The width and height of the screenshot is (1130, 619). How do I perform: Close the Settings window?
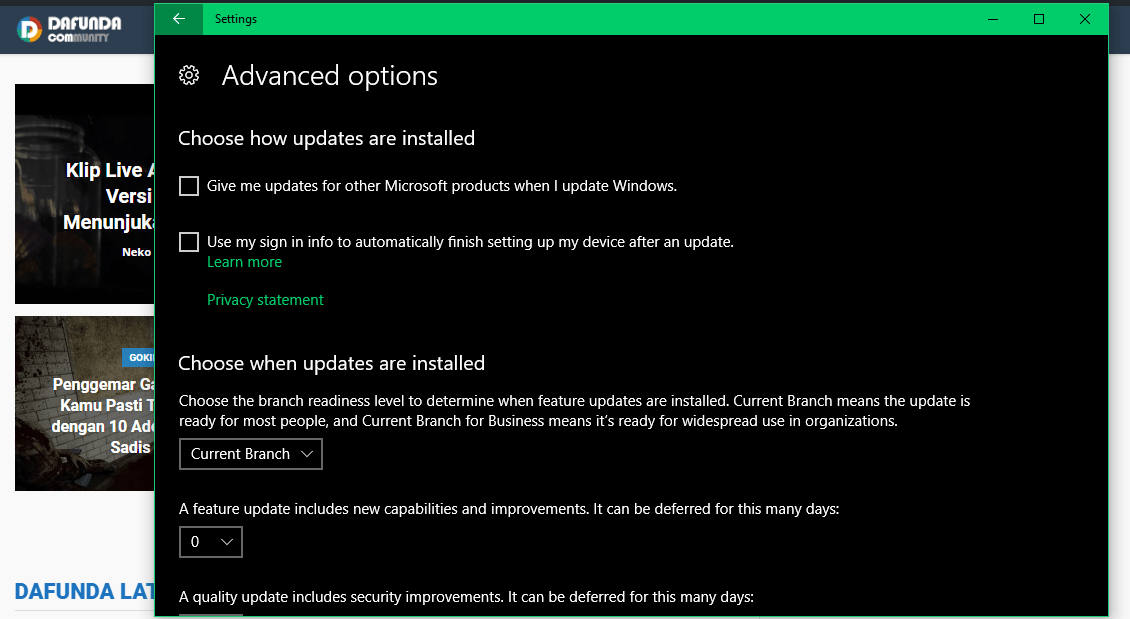(1085, 19)
